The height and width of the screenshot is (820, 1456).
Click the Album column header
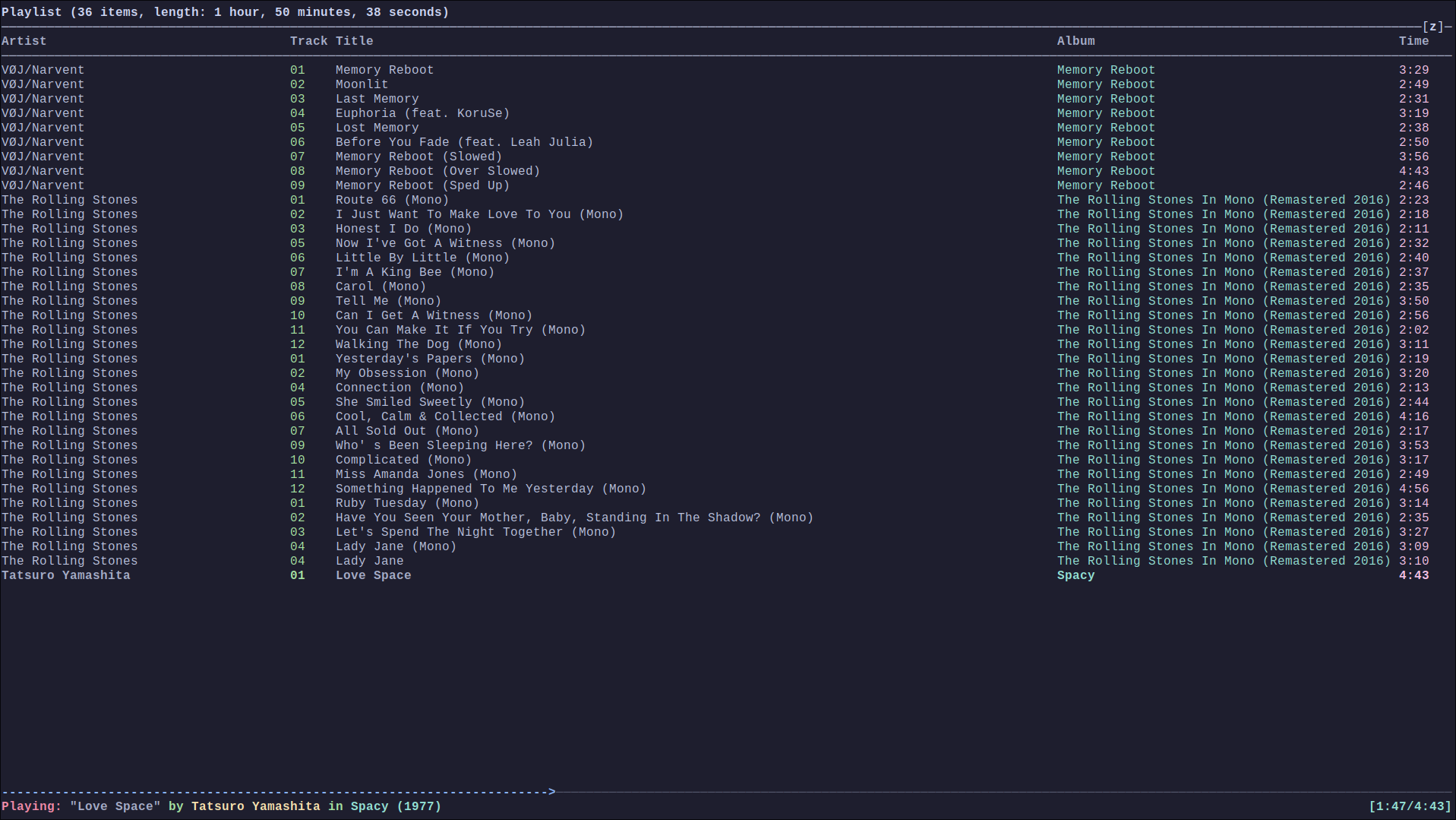1075,41
